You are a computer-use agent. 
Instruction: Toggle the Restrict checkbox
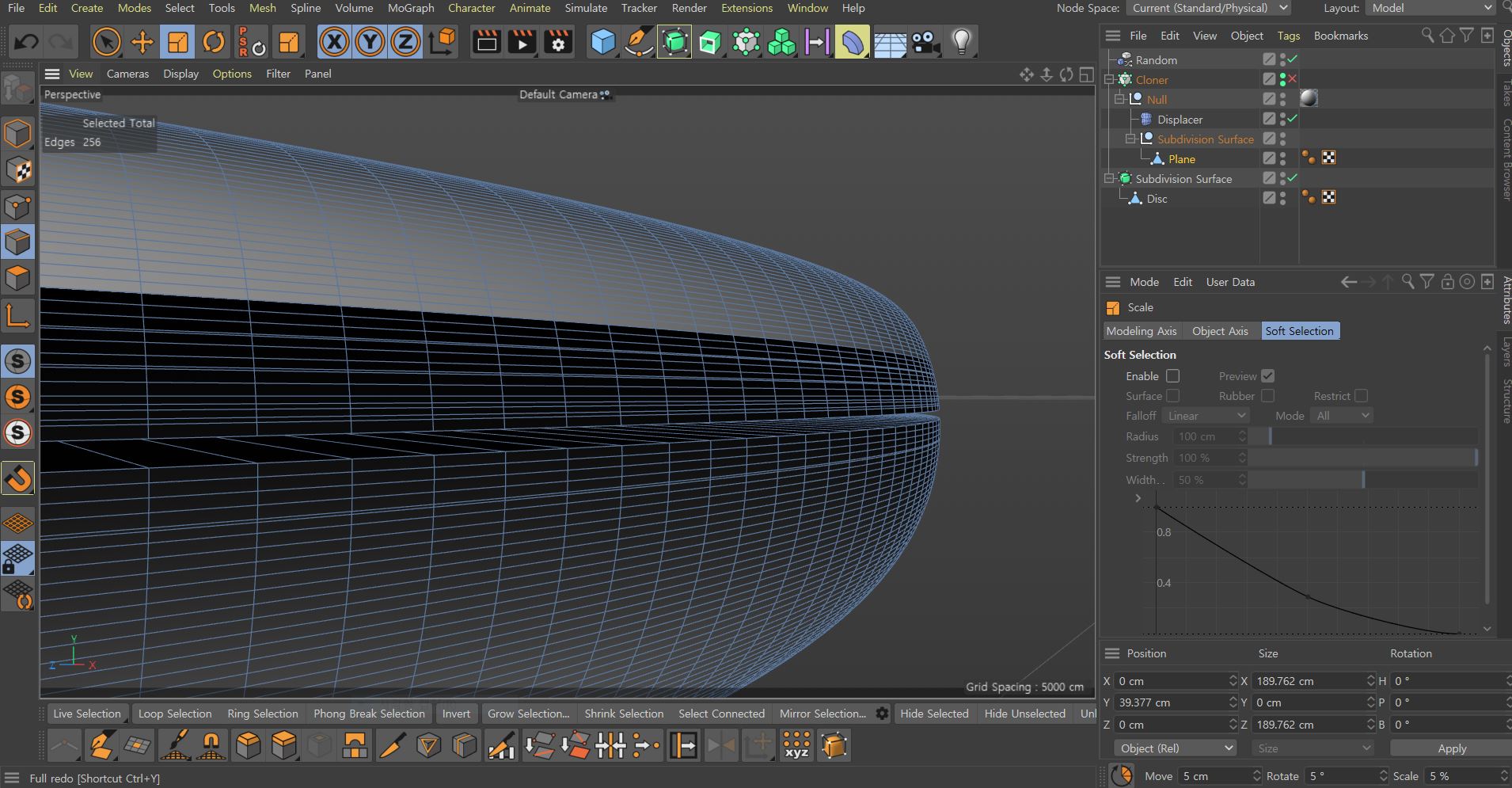coord(1361,396)
